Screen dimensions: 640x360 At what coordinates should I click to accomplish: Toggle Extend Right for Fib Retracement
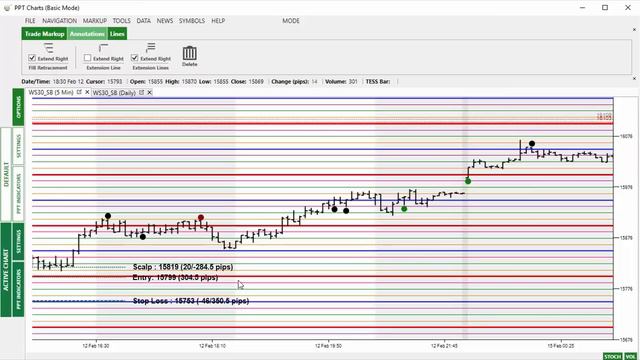tap(32, 58)
